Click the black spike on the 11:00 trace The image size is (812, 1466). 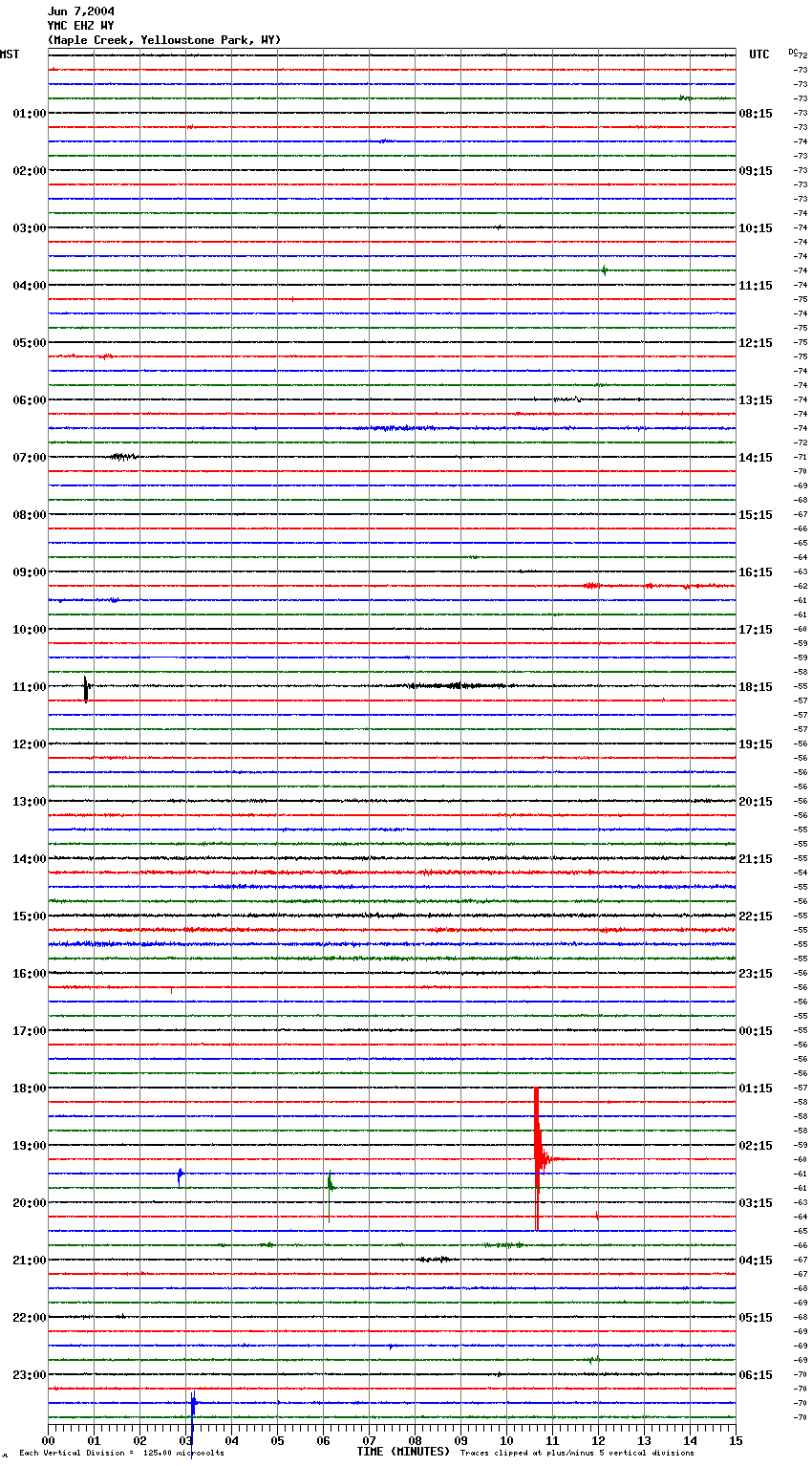pyautogui.click(x=86, y=688)
